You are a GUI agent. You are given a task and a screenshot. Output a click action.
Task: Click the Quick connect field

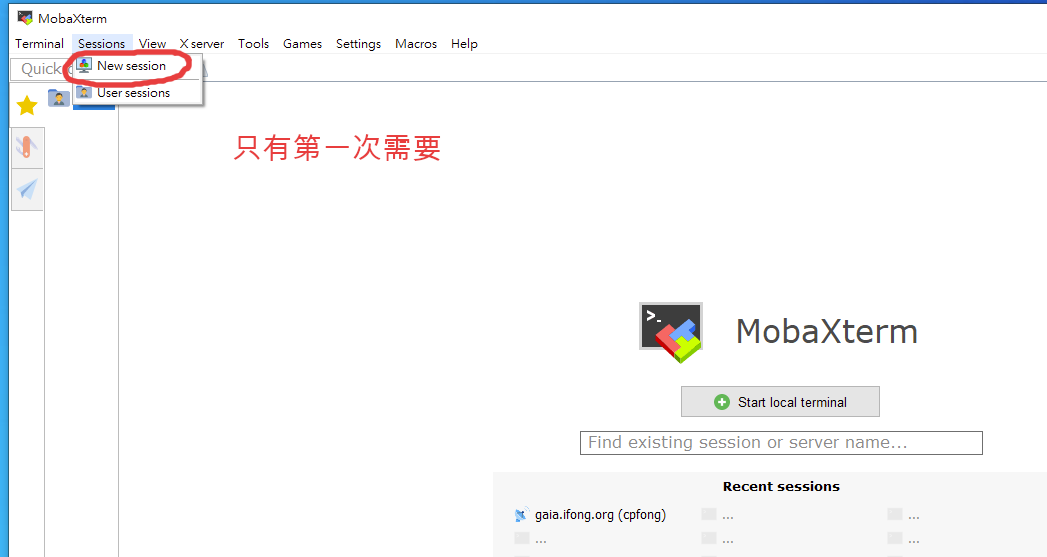click(x=40, y=69)
